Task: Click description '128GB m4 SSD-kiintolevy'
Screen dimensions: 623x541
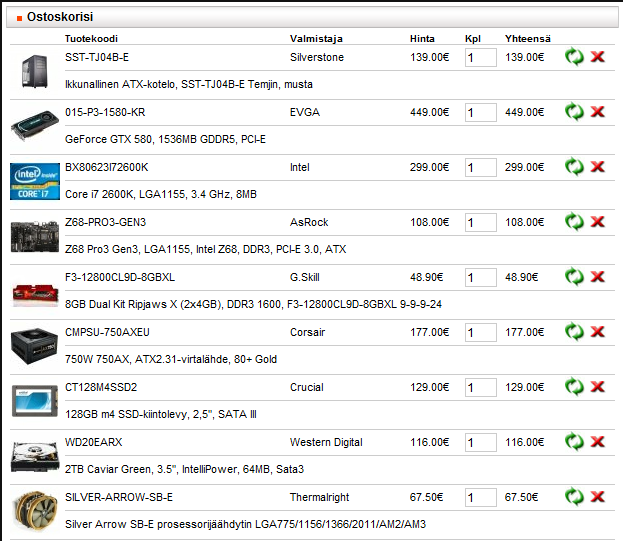Action: coord(127,414)
